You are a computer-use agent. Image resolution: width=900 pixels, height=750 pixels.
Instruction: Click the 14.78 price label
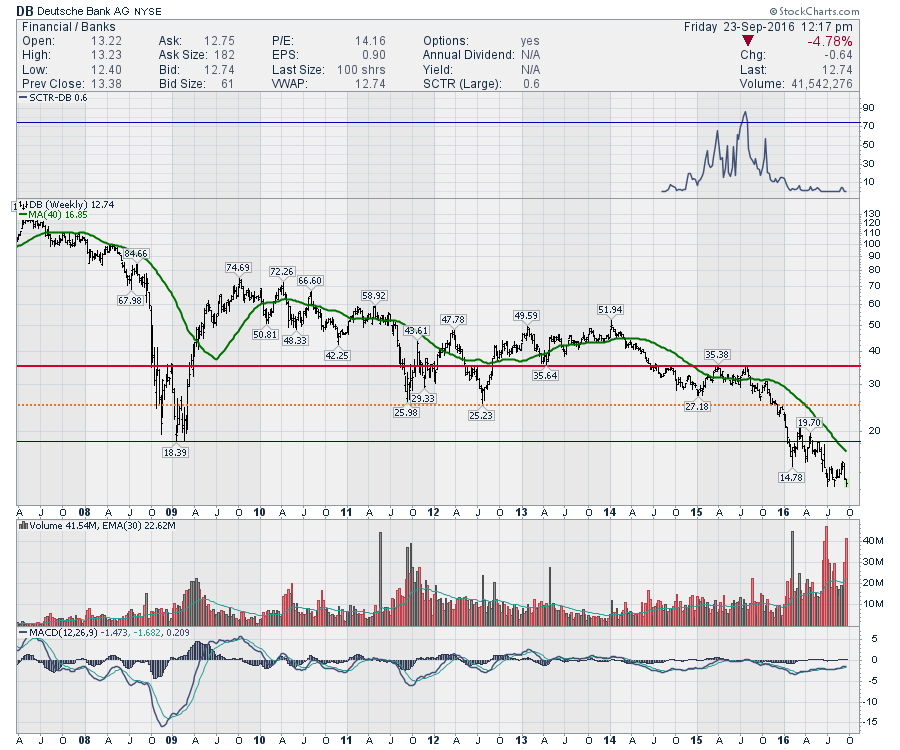[x=791, y=477]
